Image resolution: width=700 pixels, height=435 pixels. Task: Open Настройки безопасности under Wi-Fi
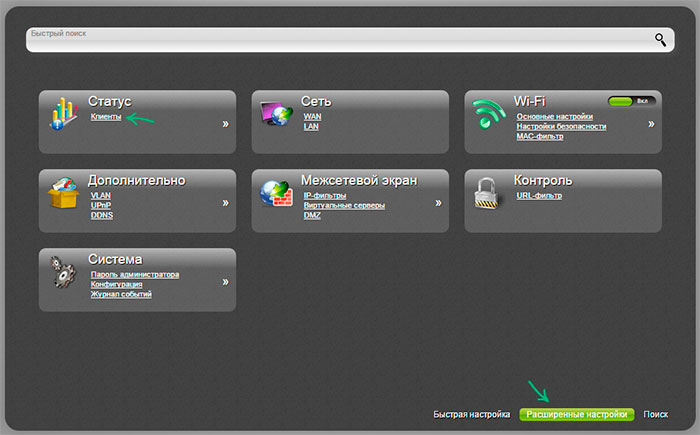pos(561,127)
